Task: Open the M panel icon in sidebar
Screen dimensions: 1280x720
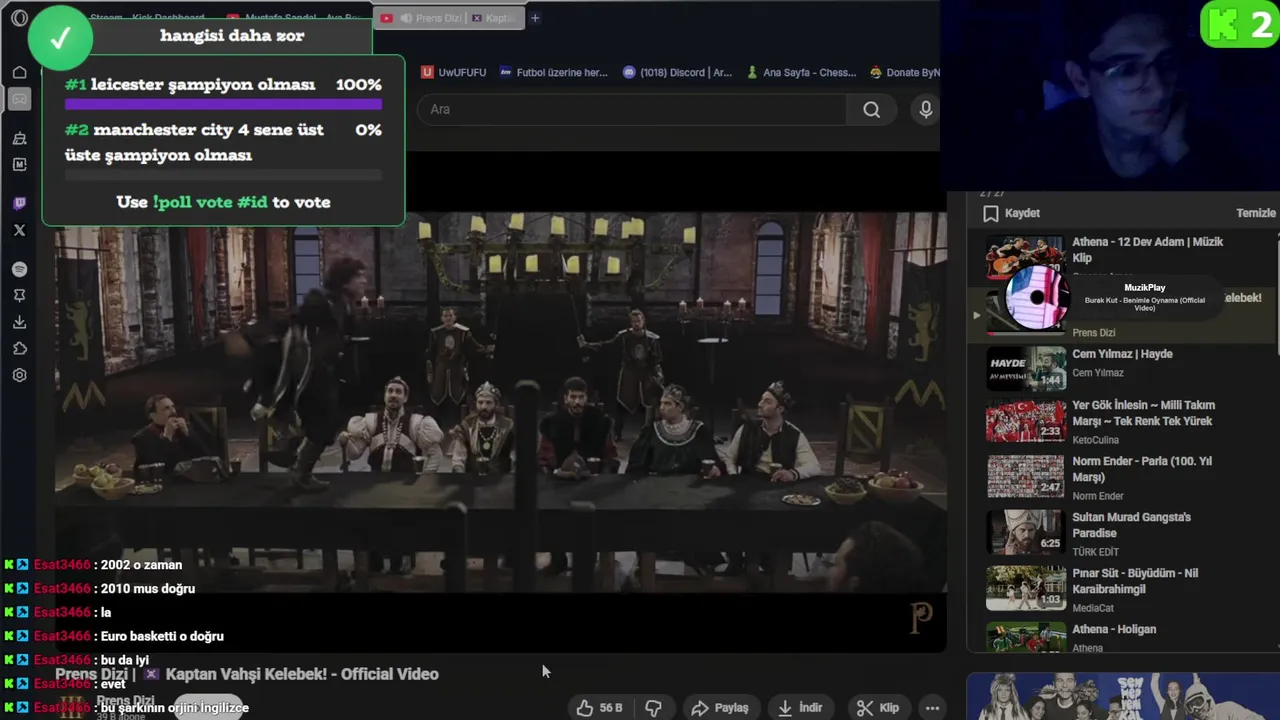Action: click(19, 164)
